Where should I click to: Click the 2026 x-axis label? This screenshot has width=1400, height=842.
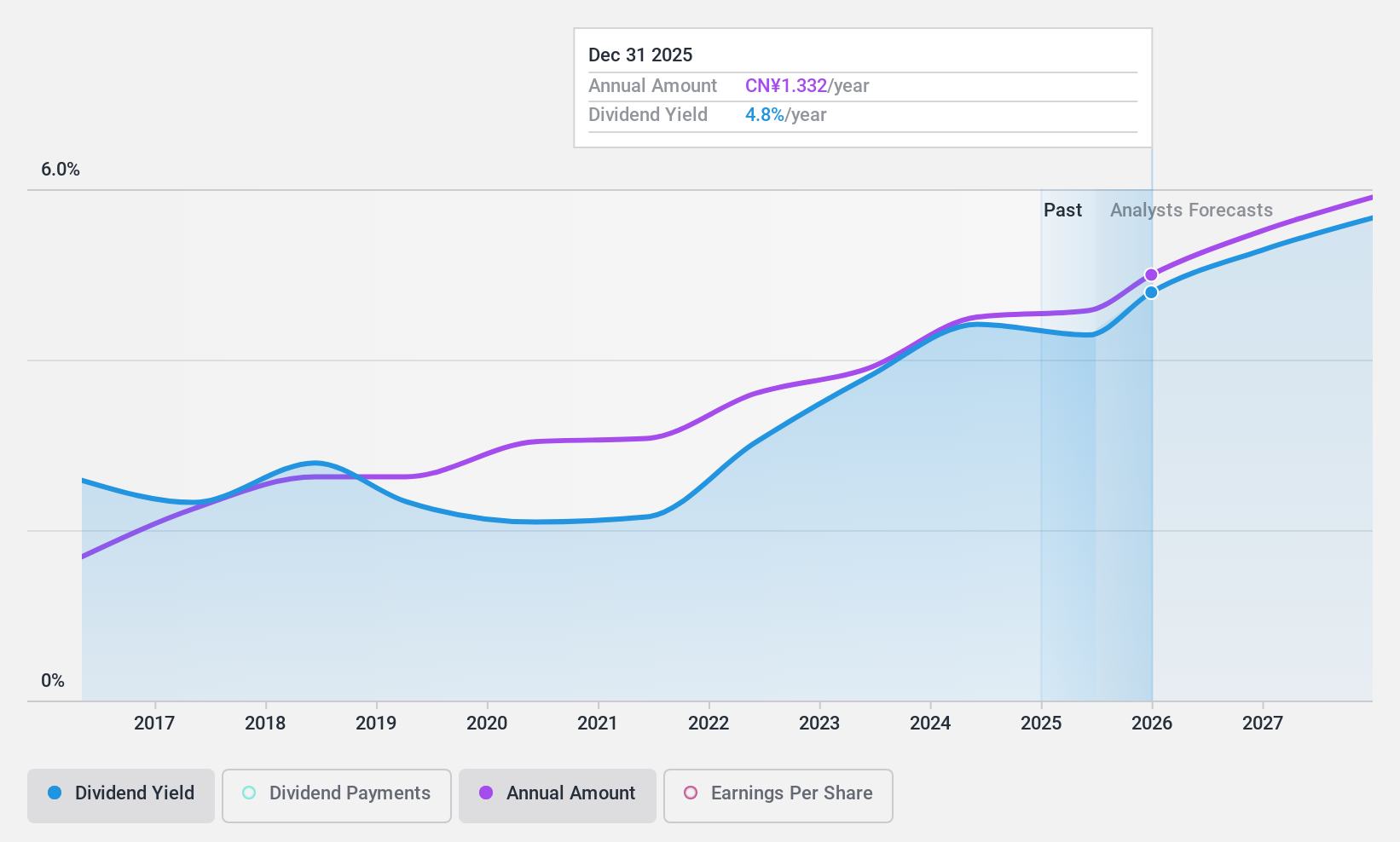pos(1152,724)
